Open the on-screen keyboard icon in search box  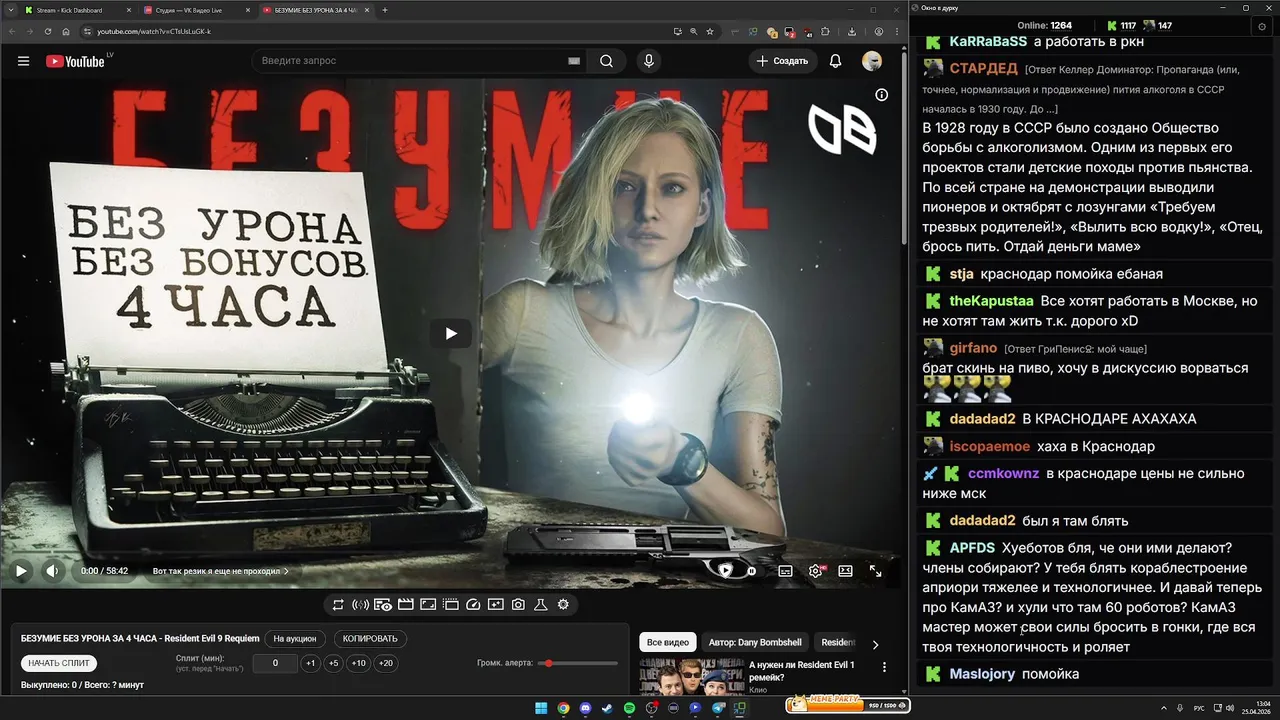click(x=574, y=61)
